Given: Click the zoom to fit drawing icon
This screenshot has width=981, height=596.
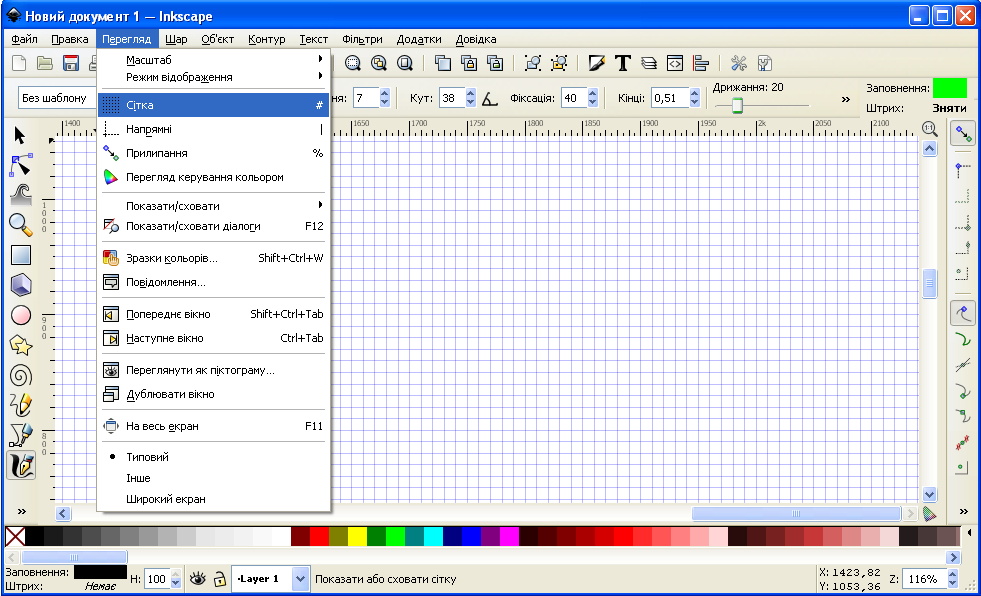Looking at the screenshot, I should pos(379,63).
